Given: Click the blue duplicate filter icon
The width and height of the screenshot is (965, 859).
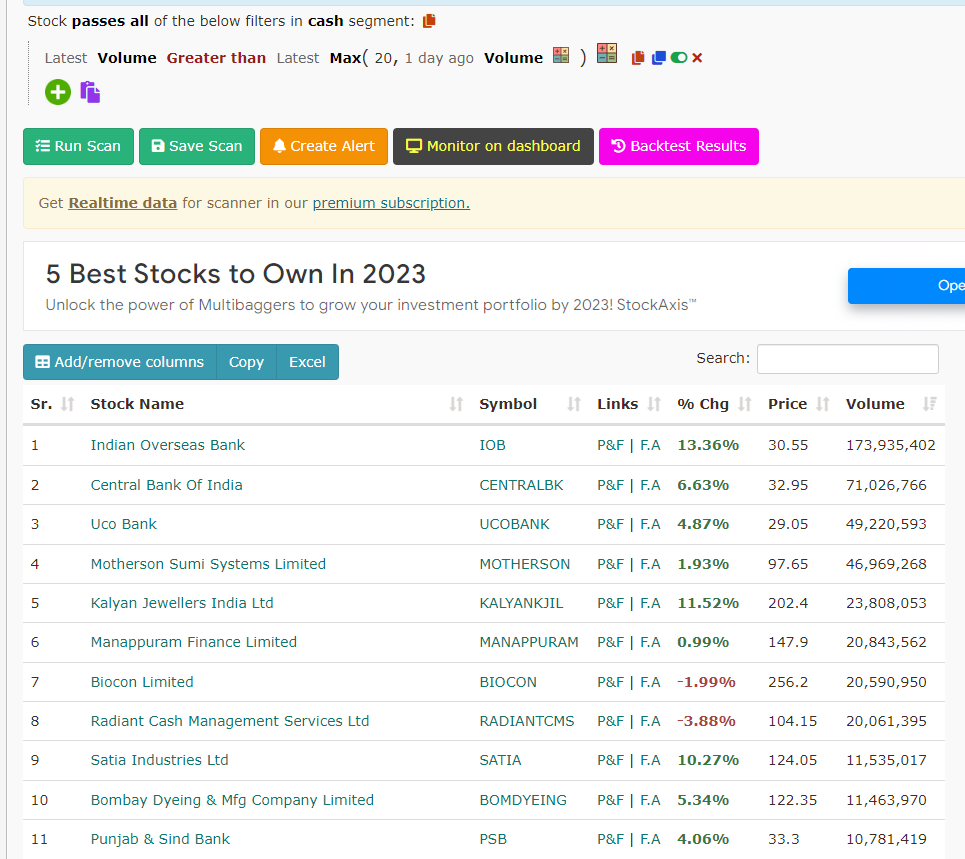Looking at the screenshot, I should pyautogui.click(x=659, y=58).
